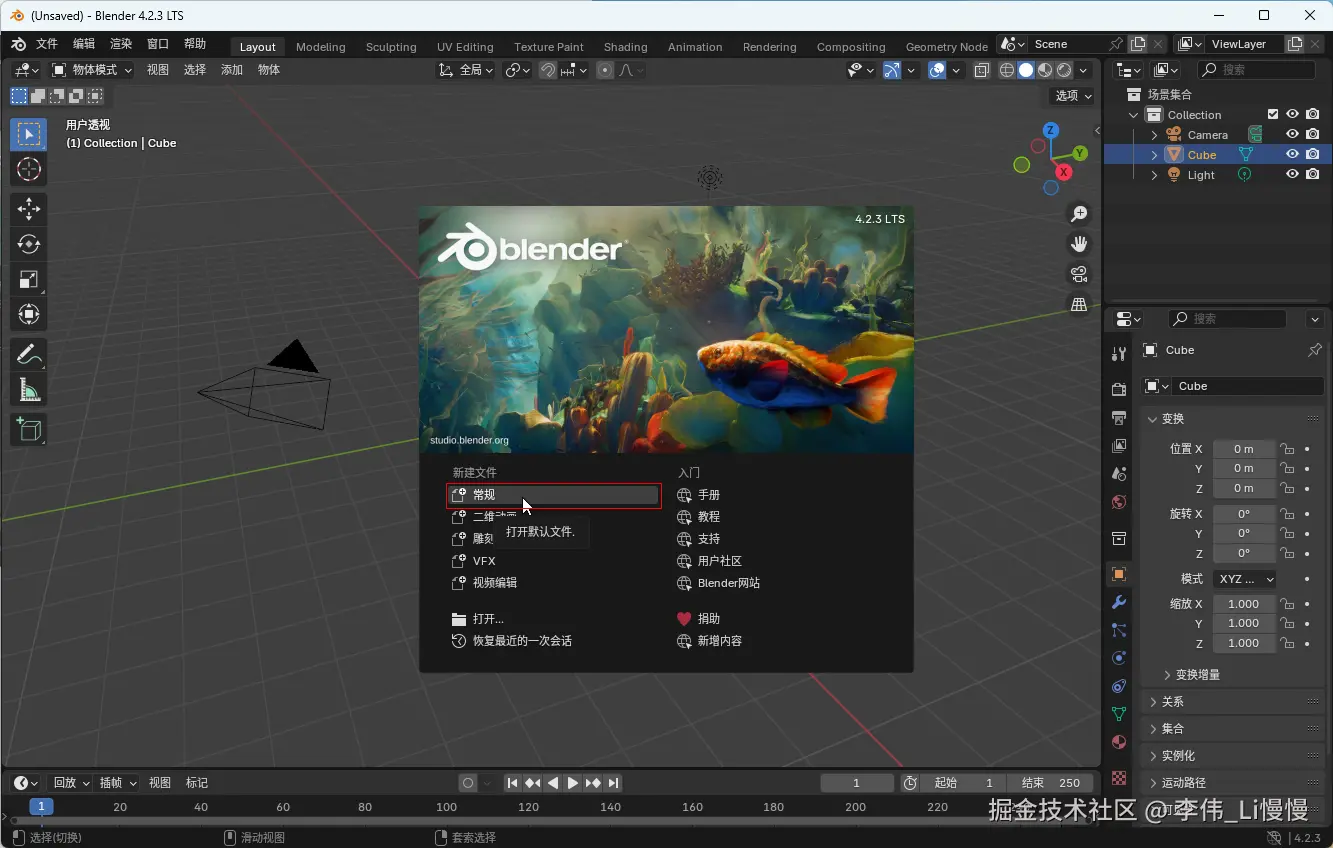Click the Location Z value field
Screen dimensions: 1333x848
(x=1244, y=488)
